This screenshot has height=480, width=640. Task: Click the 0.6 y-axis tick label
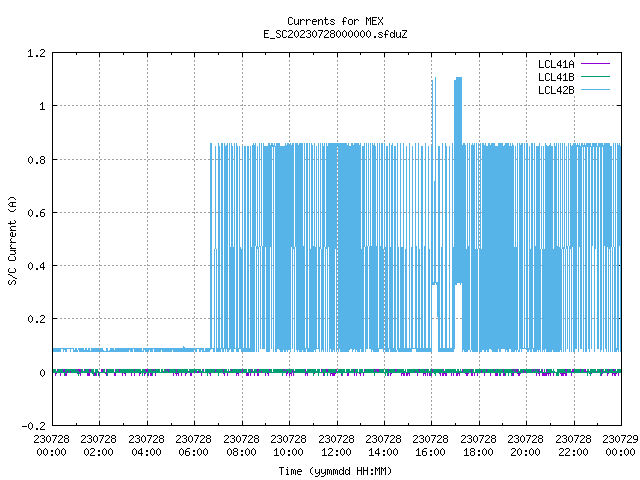(x=36, y=213)
